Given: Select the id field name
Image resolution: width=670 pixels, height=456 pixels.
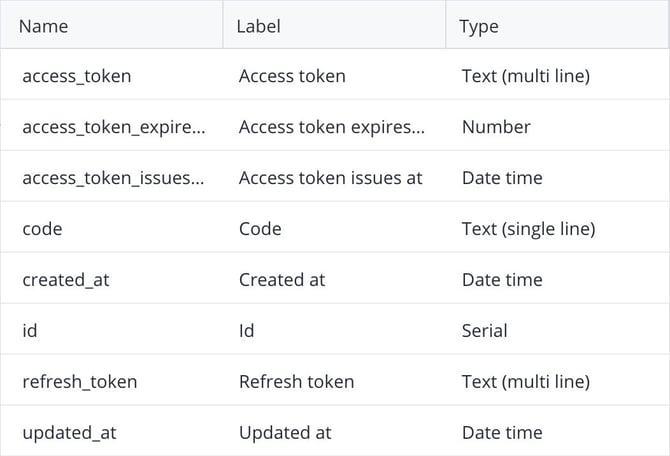Looking at the screenshot, I should pyautogui.click(x=29, y=331).
